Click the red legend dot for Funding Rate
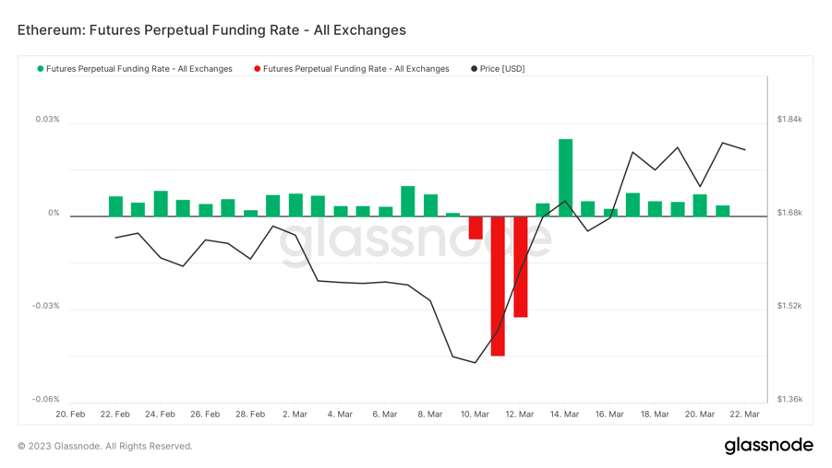 [x=258, y=69]
